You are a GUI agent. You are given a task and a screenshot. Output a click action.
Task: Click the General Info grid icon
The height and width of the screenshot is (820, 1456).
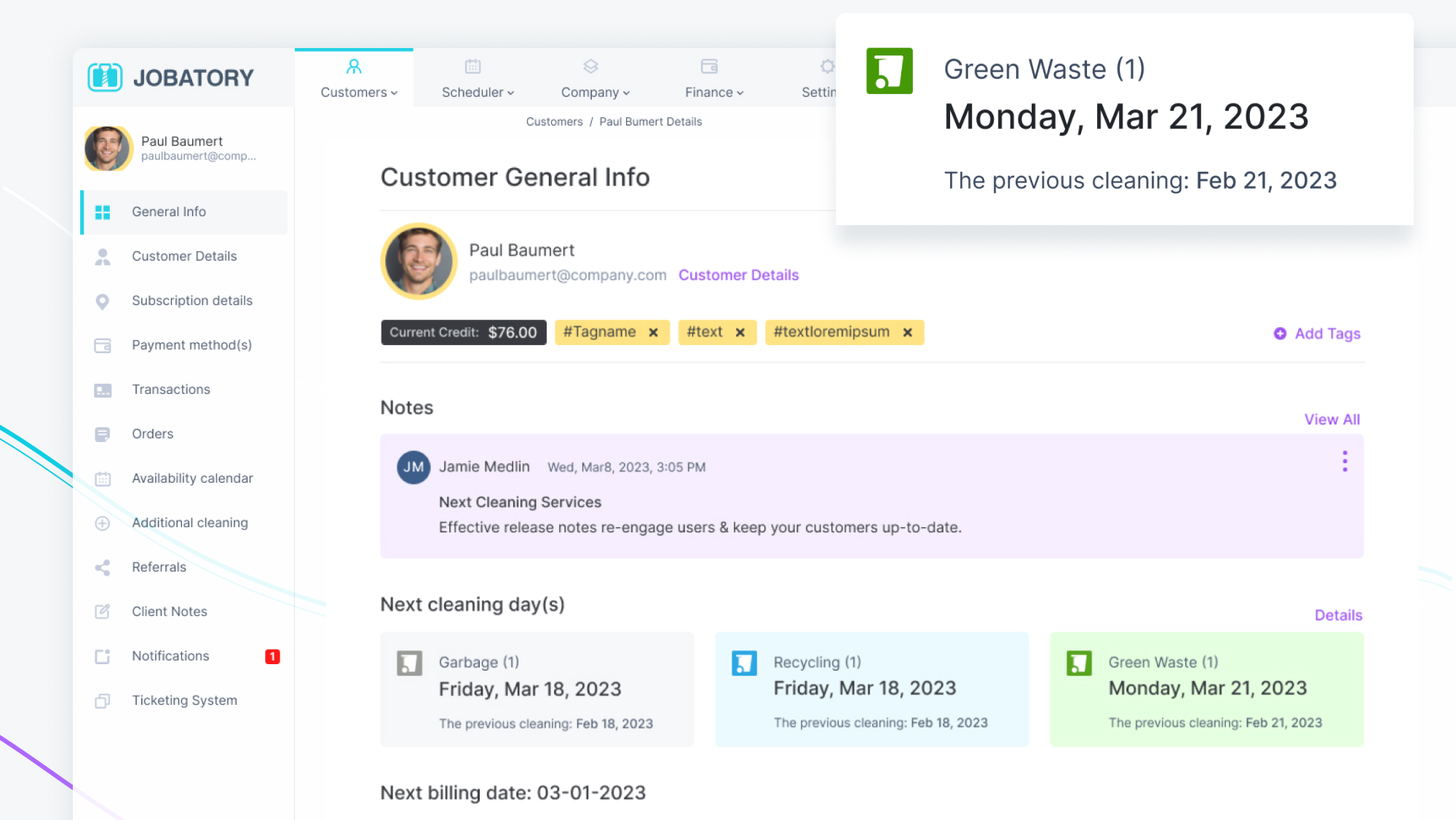coord(103,212)
